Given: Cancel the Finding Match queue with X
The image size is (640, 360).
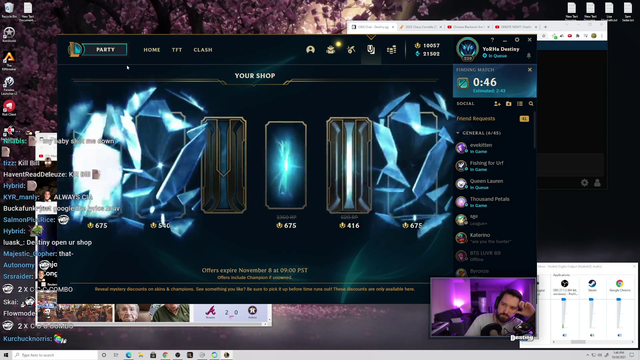Looking at the screenshot, I should [530, 70].
